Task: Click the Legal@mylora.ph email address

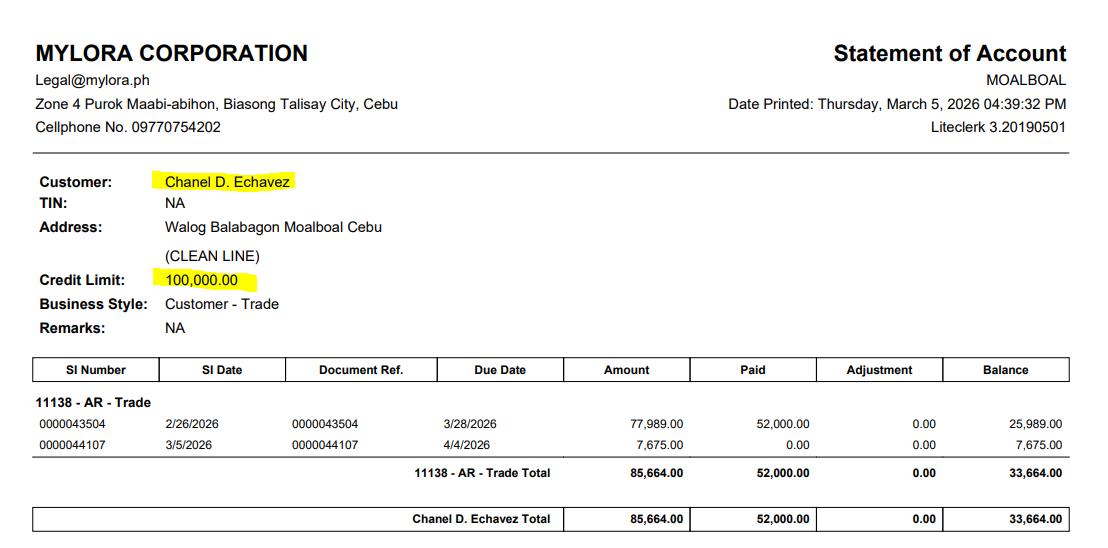Action: pyautogui.click(x=92, y=80)
